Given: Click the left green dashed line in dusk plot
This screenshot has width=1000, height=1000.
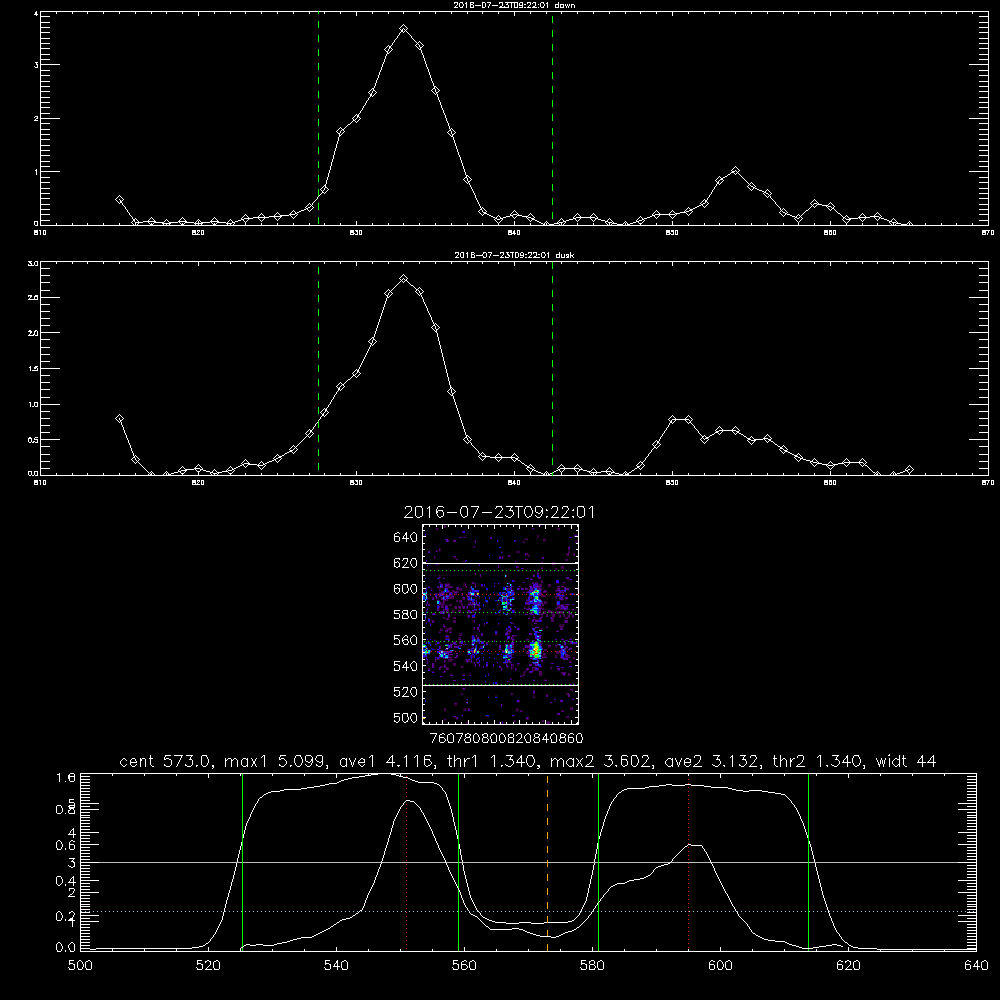Looking at the screenshot, I should click(x=318, y=369).
